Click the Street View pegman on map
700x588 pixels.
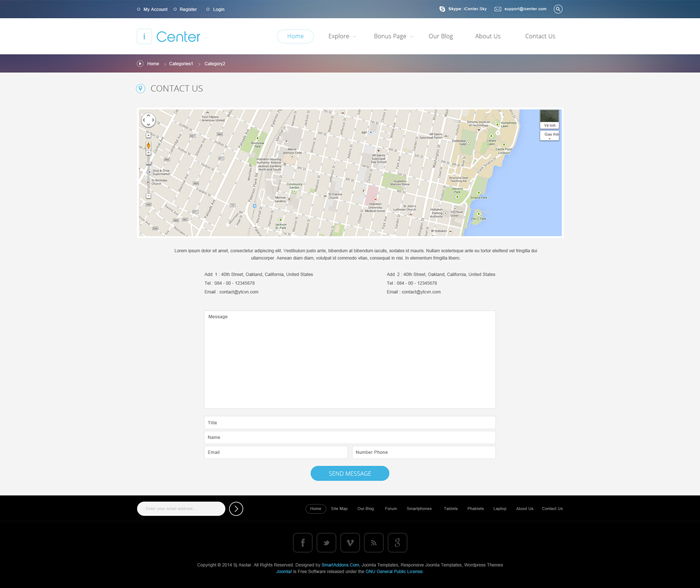pyautogui.click(x=149, y=147)
